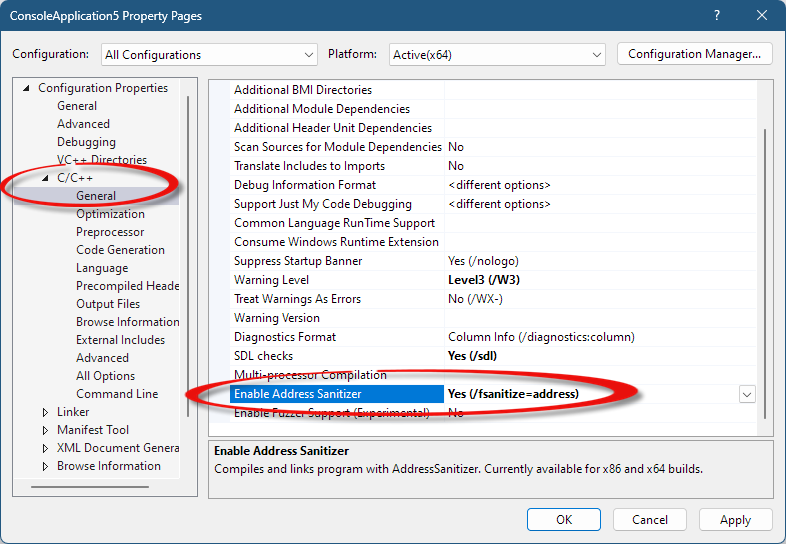Expand the Manifest Tool node

pos(45,430)
